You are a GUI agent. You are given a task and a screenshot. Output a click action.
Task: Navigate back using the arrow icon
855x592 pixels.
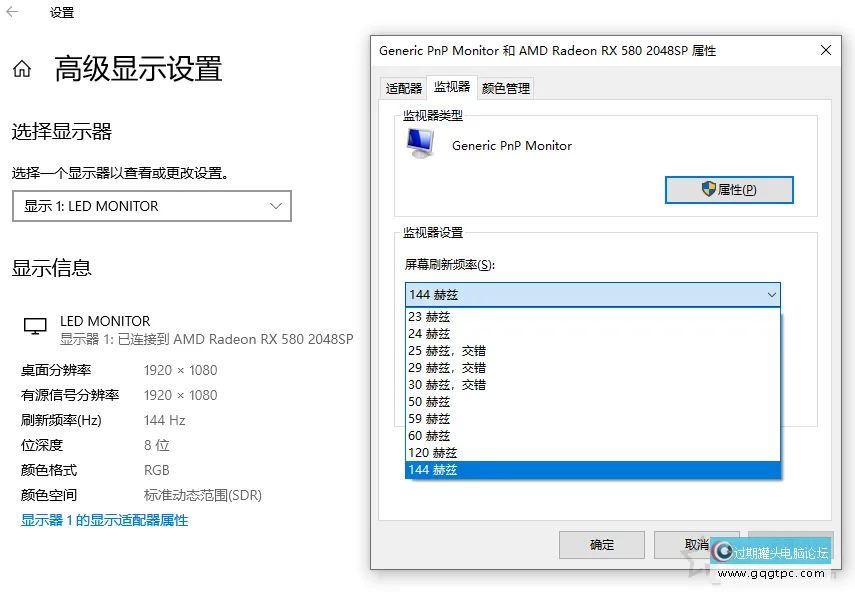10,13
